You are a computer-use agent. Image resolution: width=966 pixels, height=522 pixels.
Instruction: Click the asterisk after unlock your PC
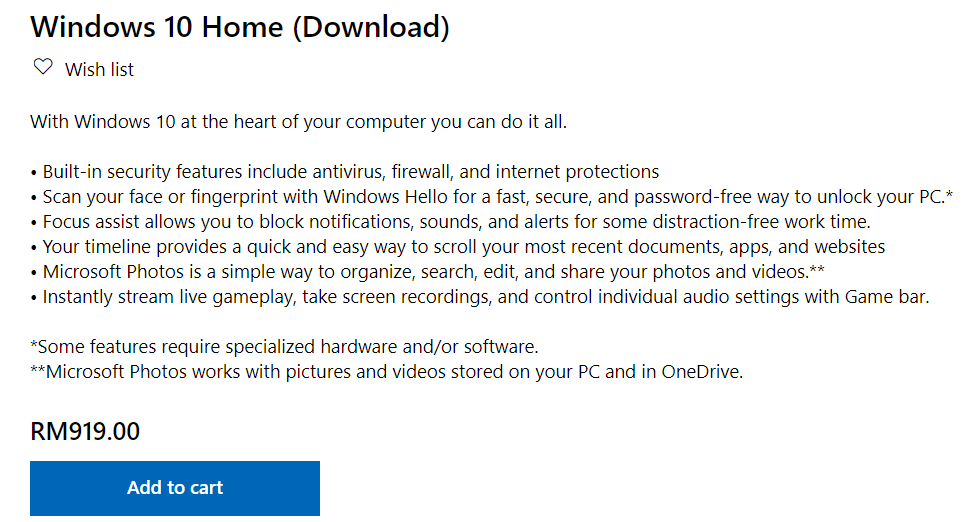[x=948, y=194]
